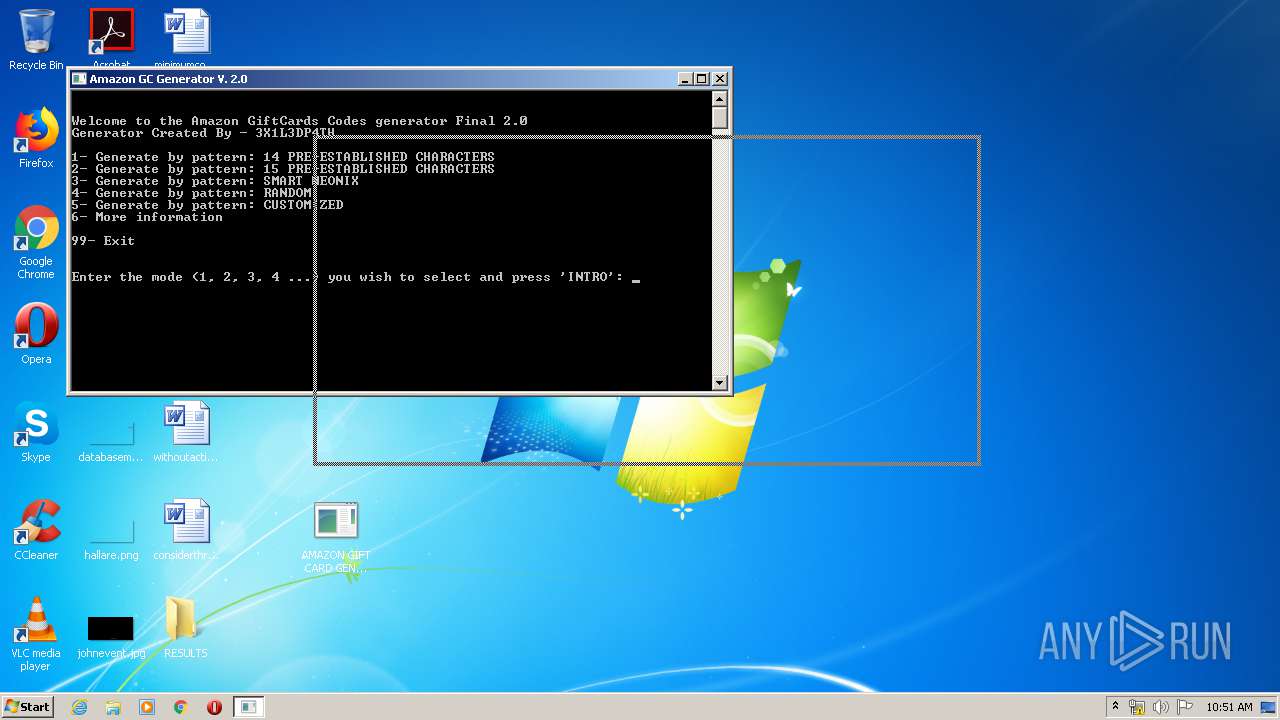Select the withoutacti Word document icon

click(x=186, y=432)
